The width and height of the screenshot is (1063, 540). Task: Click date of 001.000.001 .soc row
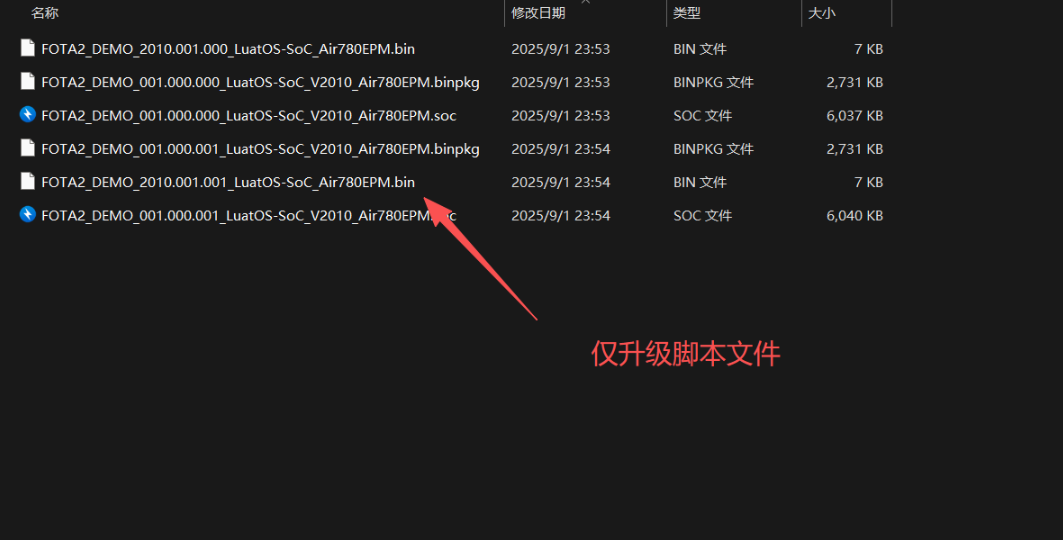click(561, 215)
